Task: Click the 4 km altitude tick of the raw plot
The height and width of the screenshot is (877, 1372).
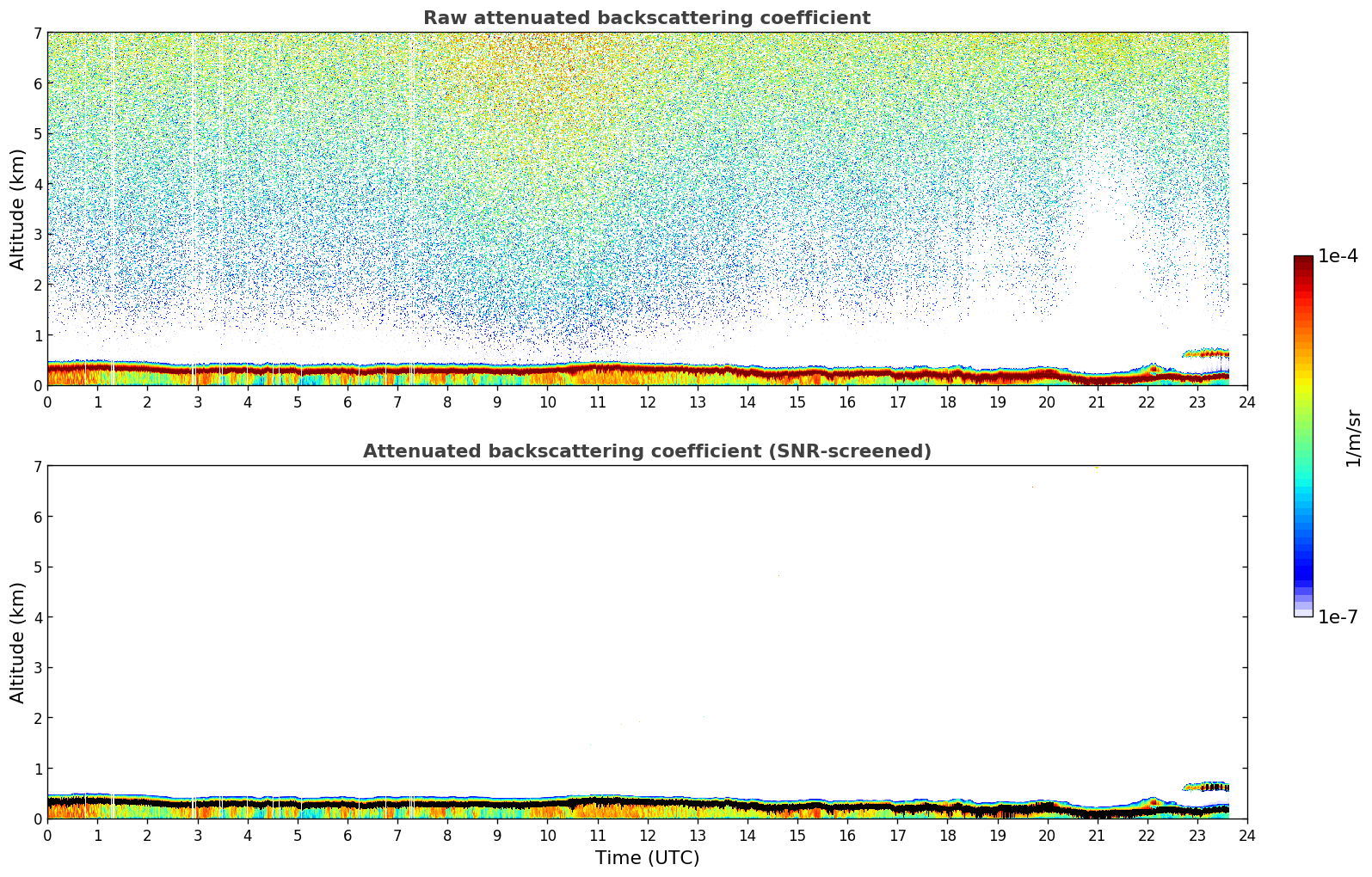Action: [37, 184]
